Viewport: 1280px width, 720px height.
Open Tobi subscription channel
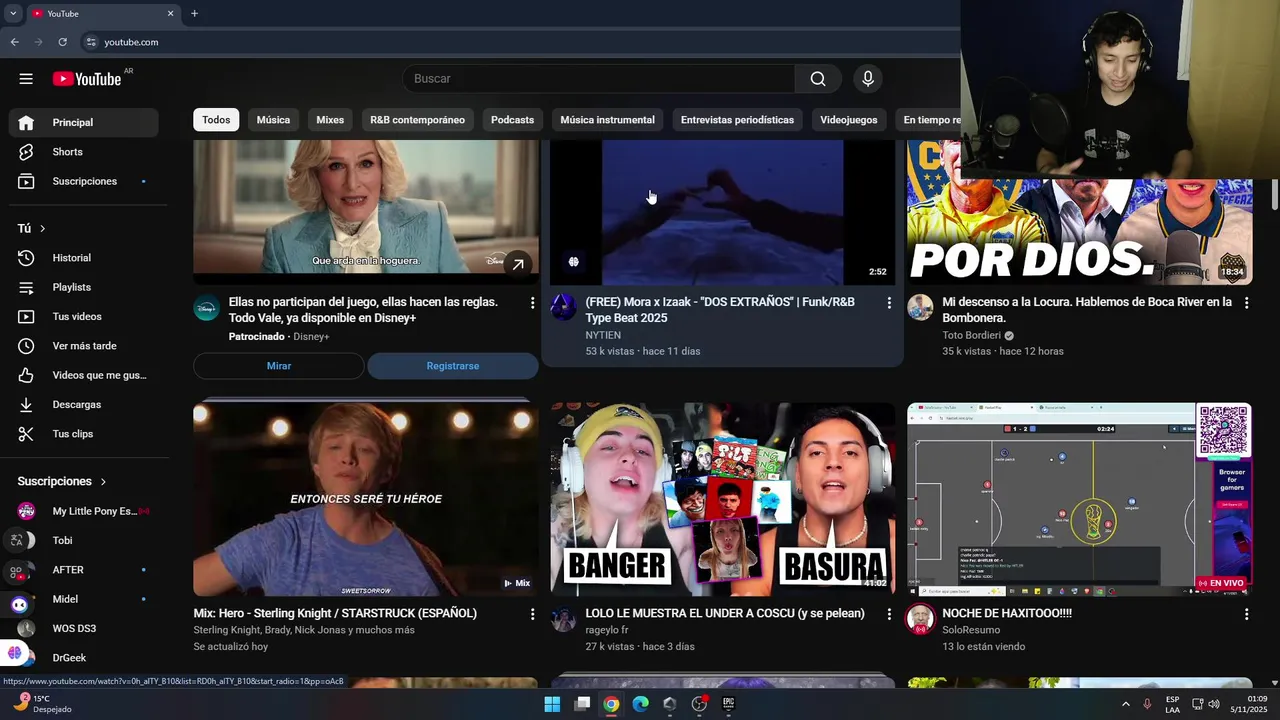point(84,540)
